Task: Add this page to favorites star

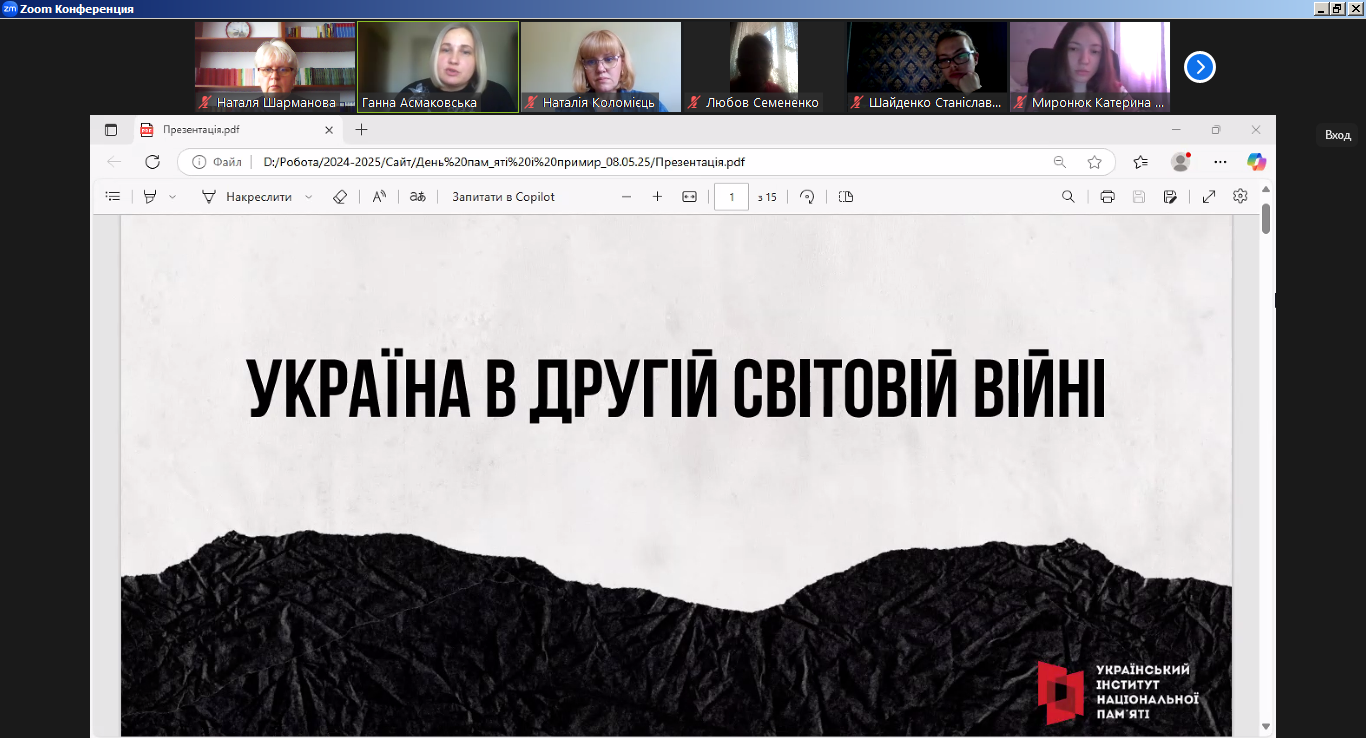Action: [1094, 162]
